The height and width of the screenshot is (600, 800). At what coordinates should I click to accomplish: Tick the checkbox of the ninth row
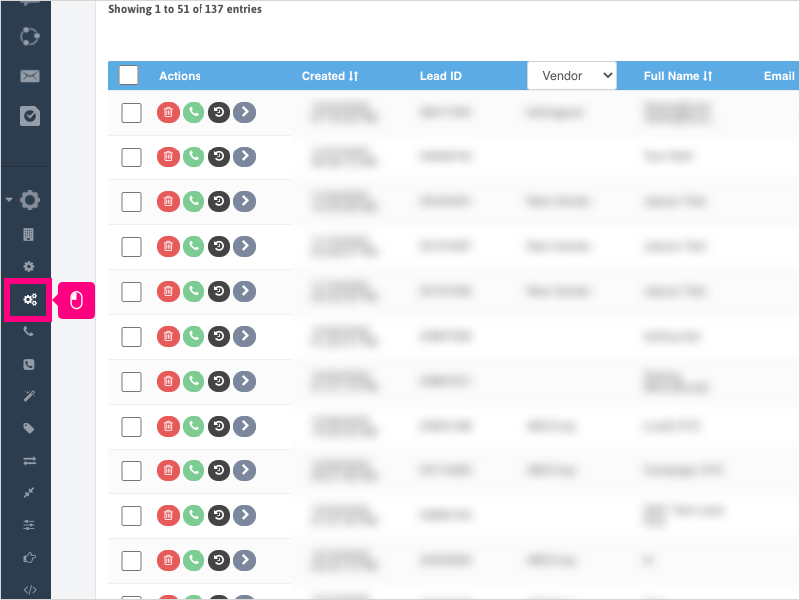pyautogui.click(x=131, y=471)
